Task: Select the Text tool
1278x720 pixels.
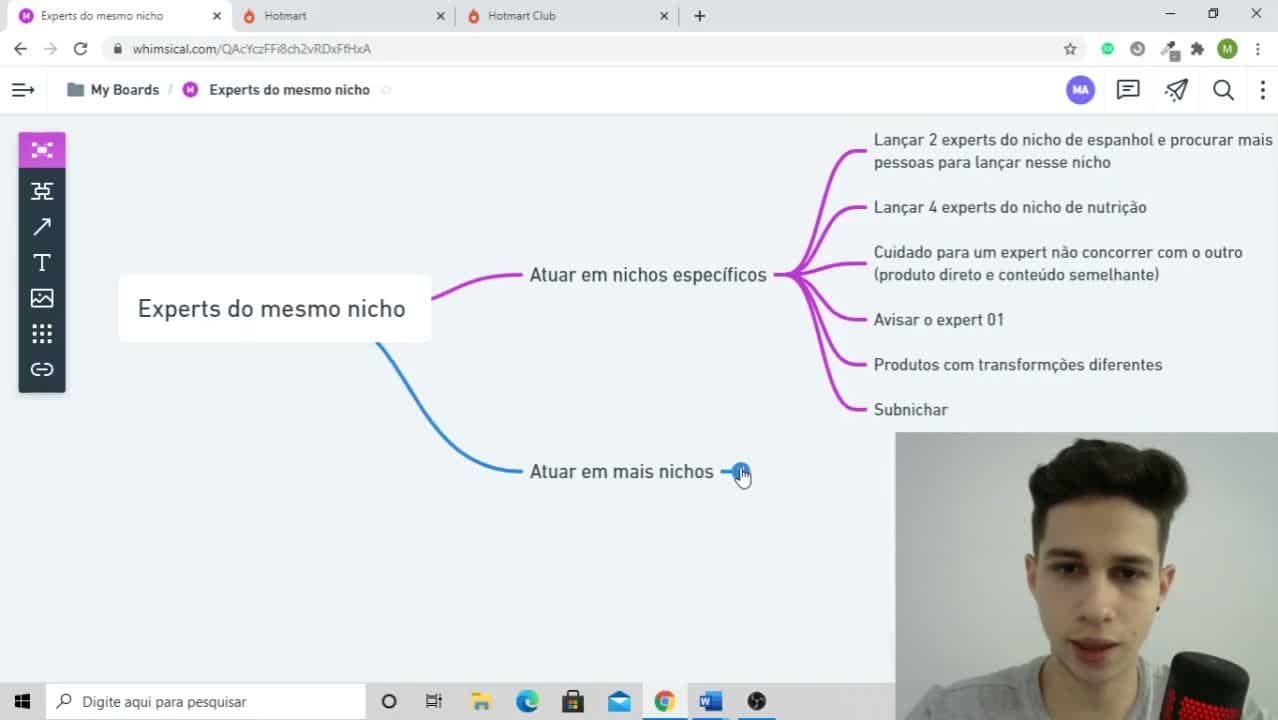Action: coord(42,262)
